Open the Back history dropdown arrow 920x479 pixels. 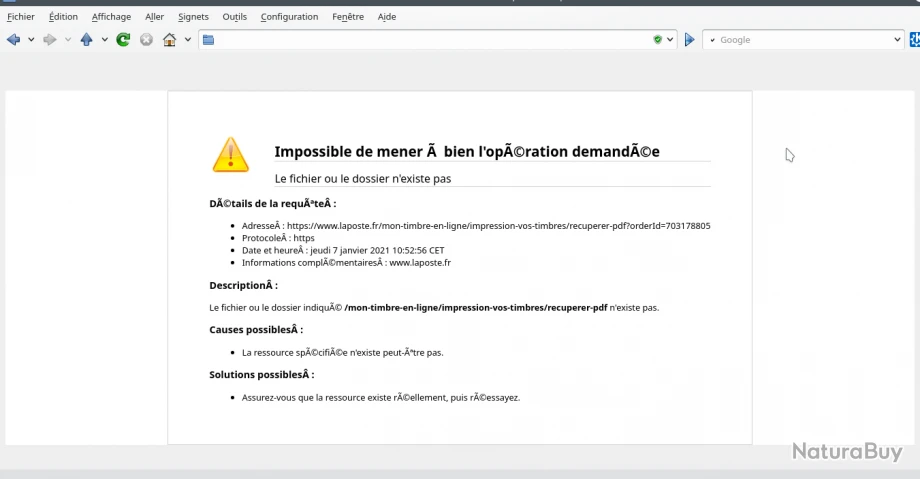pos(31,40)
